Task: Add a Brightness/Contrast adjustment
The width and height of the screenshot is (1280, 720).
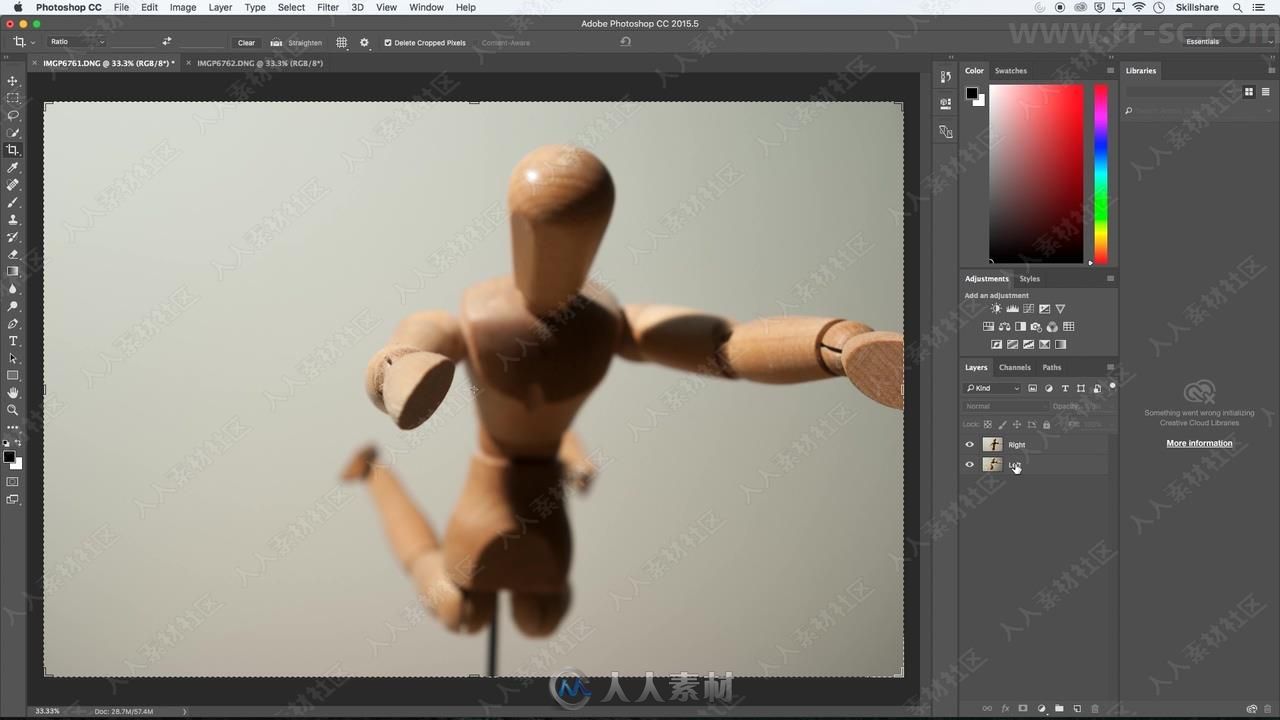Action: coord(996,309)
